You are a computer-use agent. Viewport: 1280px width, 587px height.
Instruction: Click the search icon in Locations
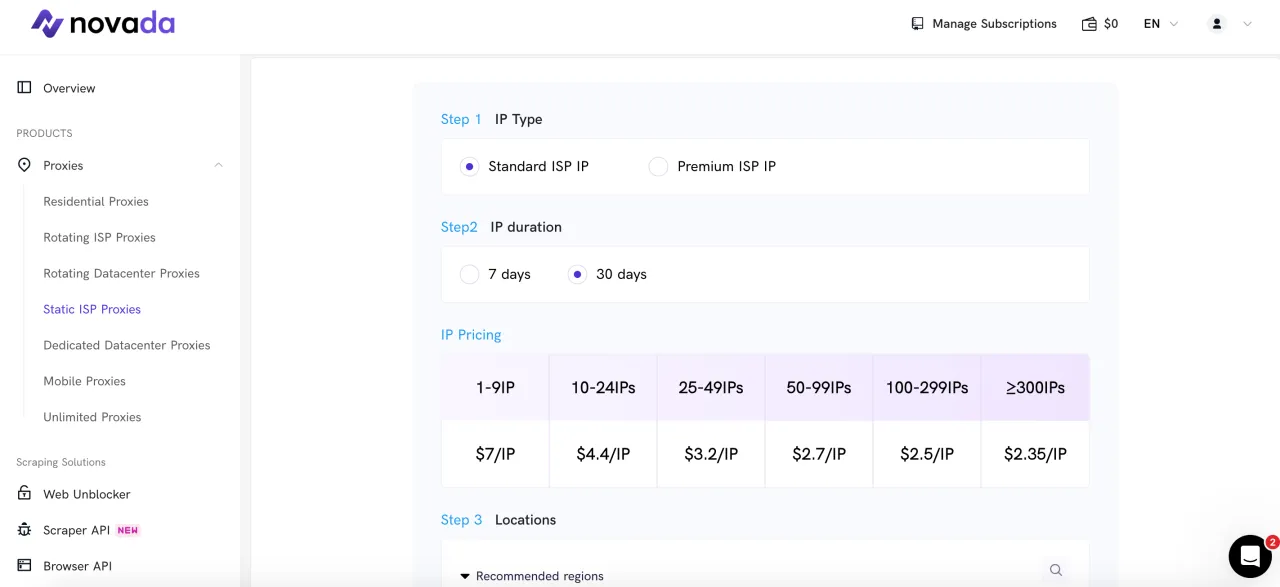point(1055,570)
